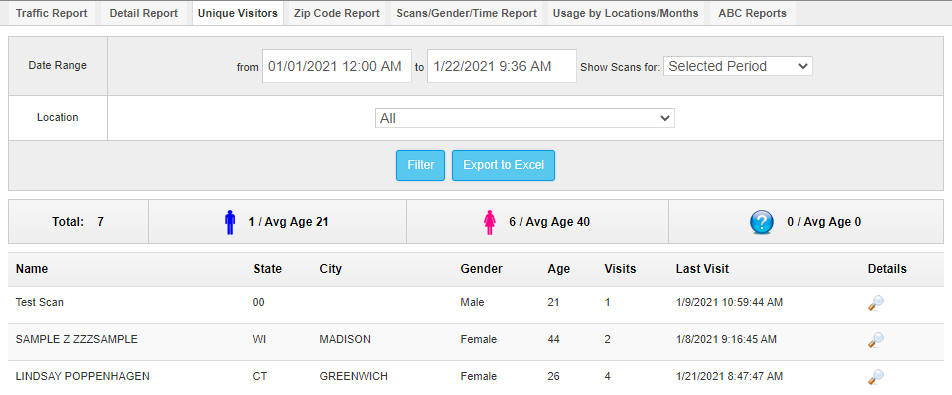Select the Scans/Gender/Time Report tab

(x=466, y=13)
